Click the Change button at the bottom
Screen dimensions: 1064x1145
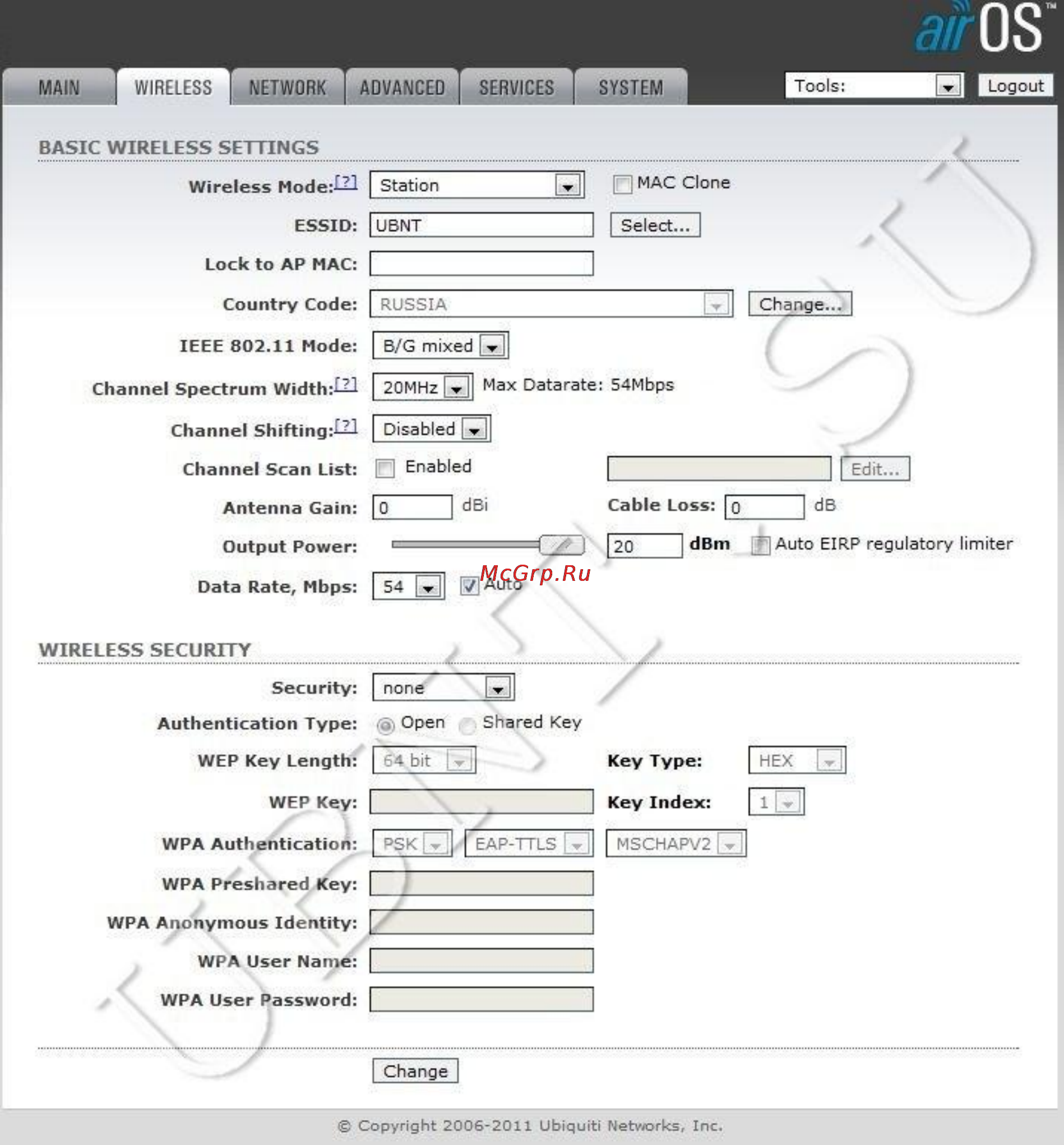click(x=415, y=1070)
